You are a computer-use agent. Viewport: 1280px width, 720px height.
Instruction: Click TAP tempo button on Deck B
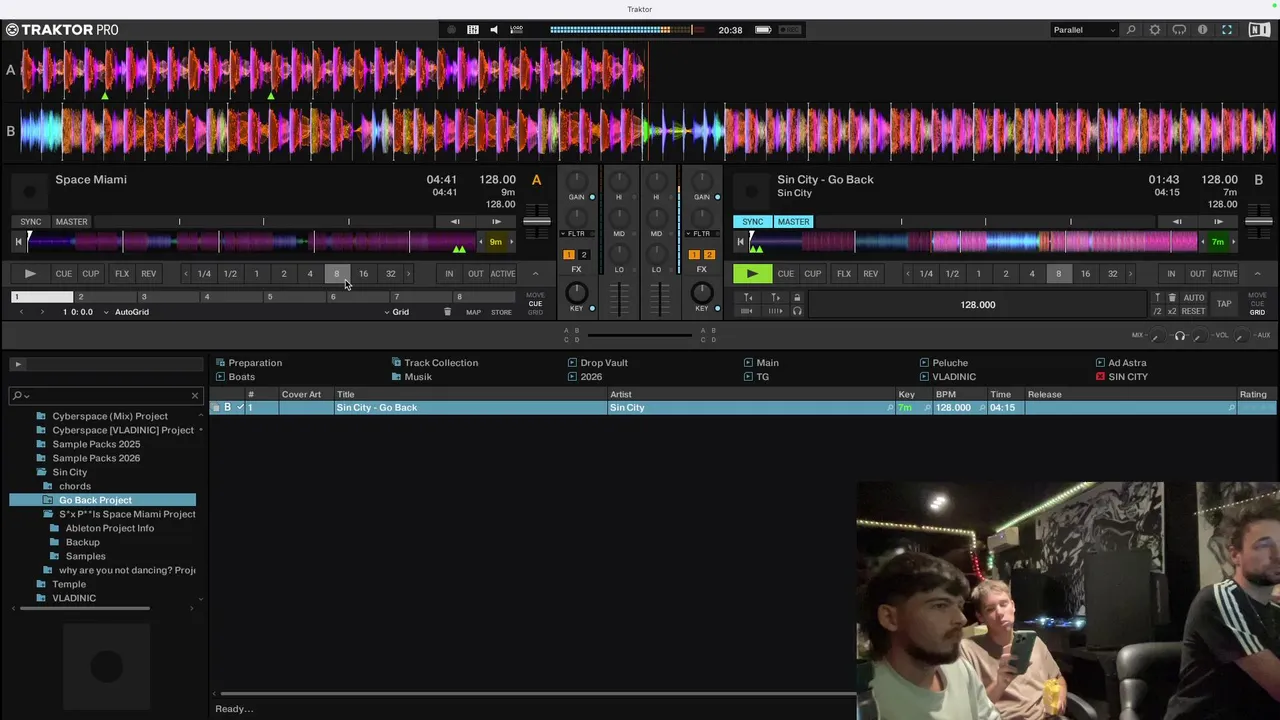pyautogui.click(x=1224, y=304)
